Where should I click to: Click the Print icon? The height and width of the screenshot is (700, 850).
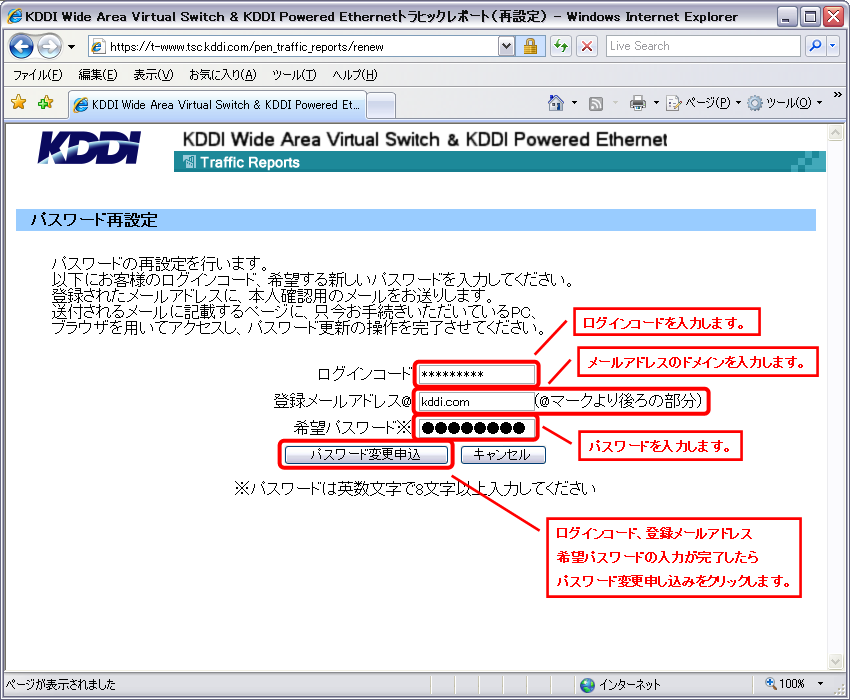click(638, 102)
